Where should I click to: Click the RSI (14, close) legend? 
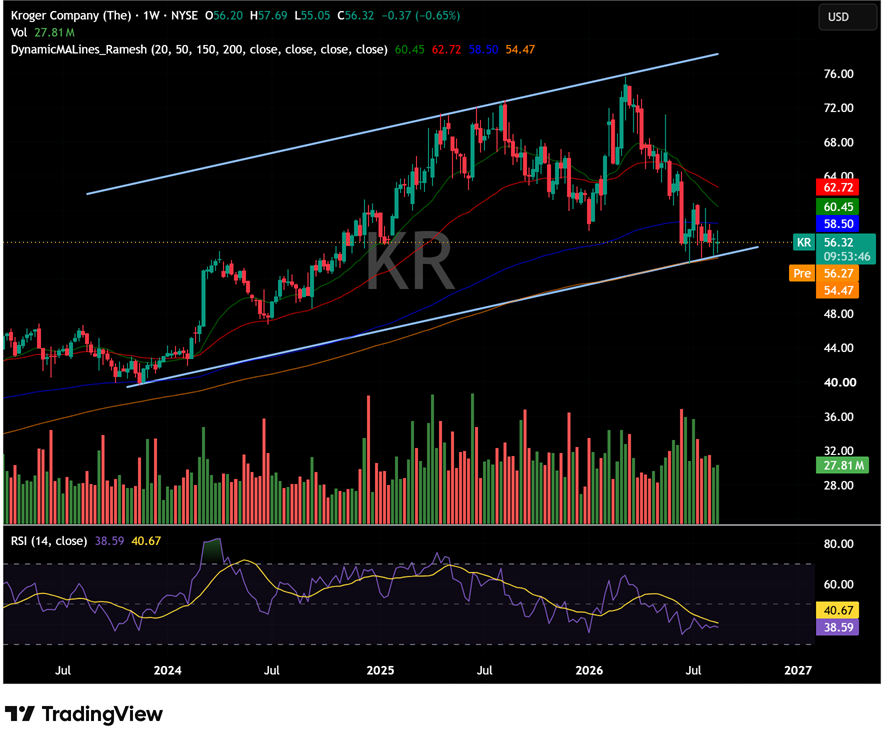click(x=49, y=541)
